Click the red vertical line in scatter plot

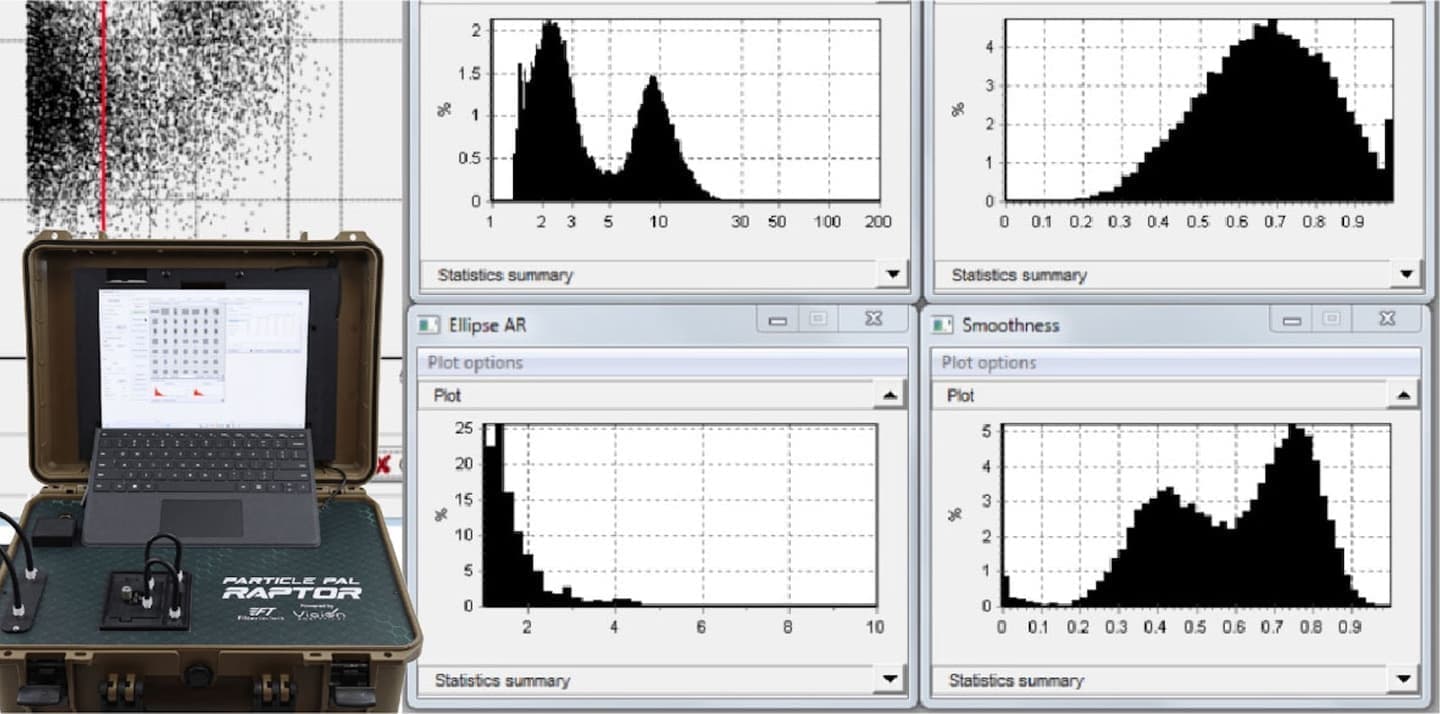click(103, 120)
